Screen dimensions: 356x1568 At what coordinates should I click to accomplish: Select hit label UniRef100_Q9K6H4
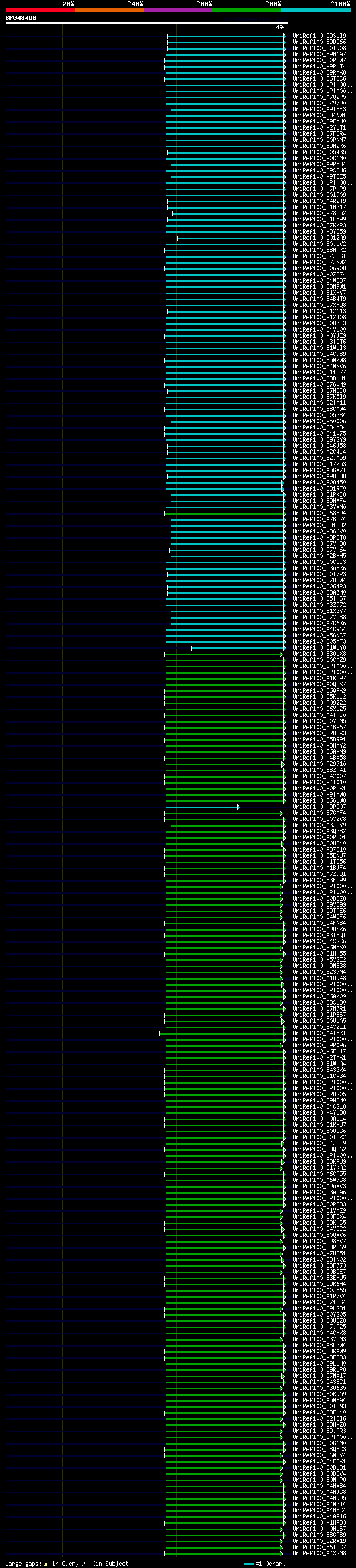319,1284
